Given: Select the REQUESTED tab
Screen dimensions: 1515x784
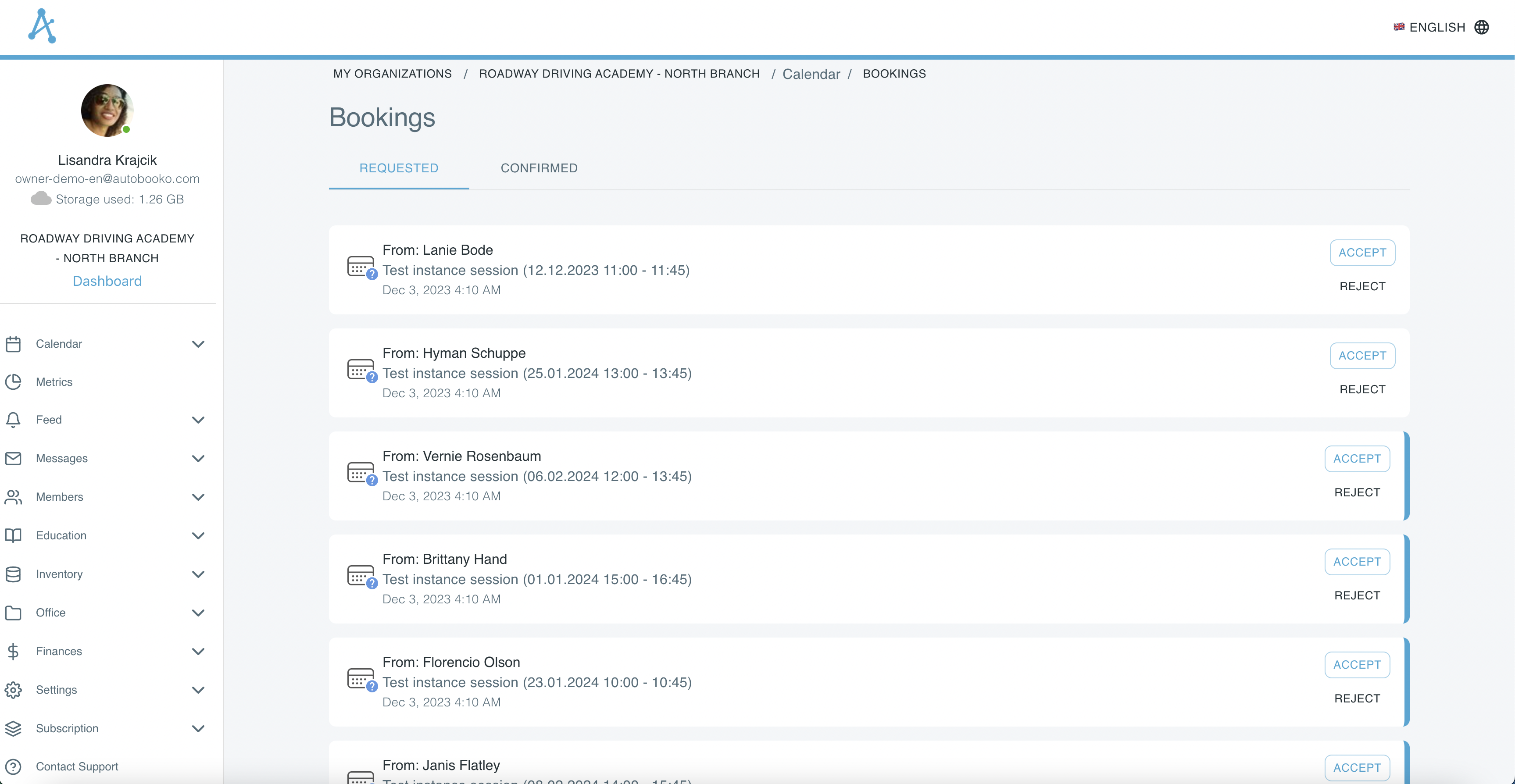Looking at the screenshot, I should [398, 168].
